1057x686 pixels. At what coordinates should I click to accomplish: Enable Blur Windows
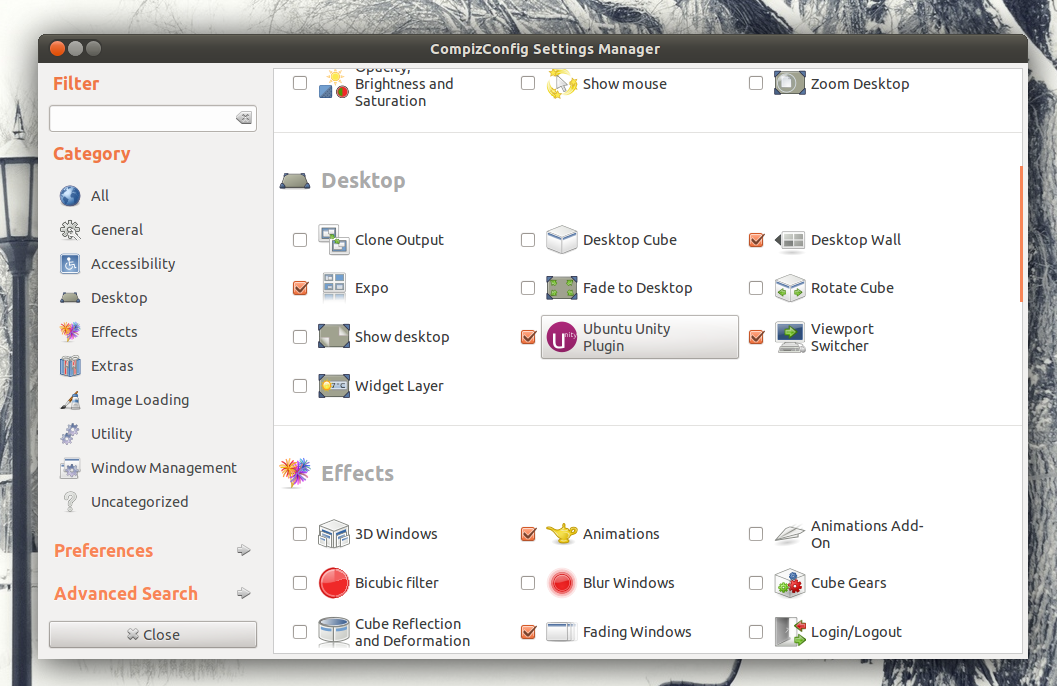click(528, 583)
